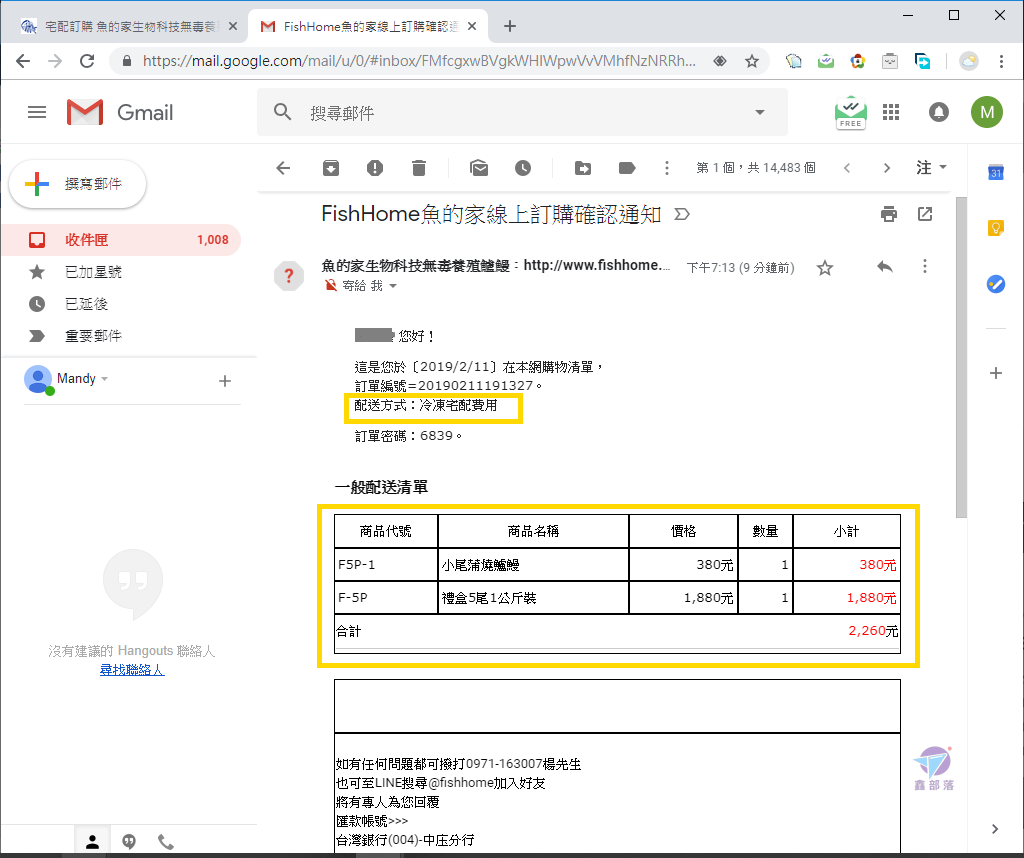Collapse the side panel chevron
Image resolution: width=1024 pixels, height=858 pixels.
click(995, 829)
